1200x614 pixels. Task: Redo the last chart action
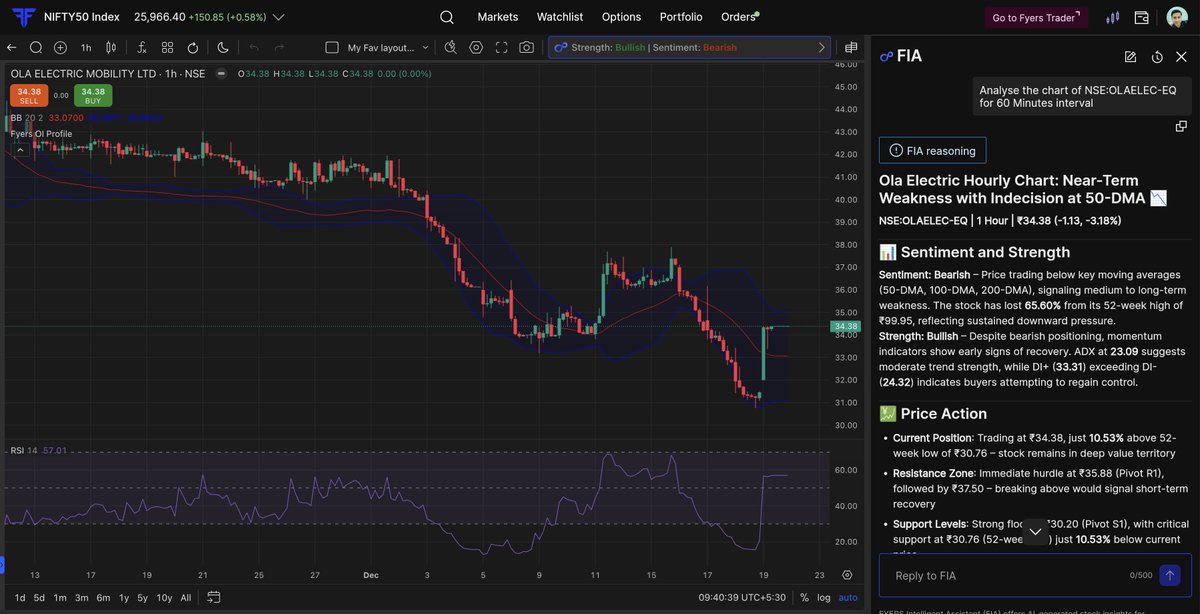(279, 47)
